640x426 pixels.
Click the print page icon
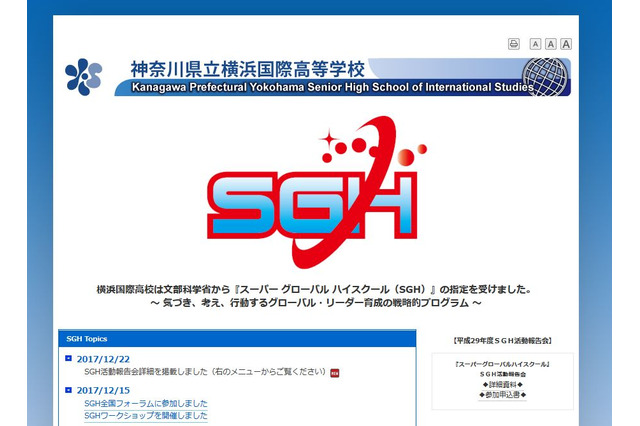(513, 44)
